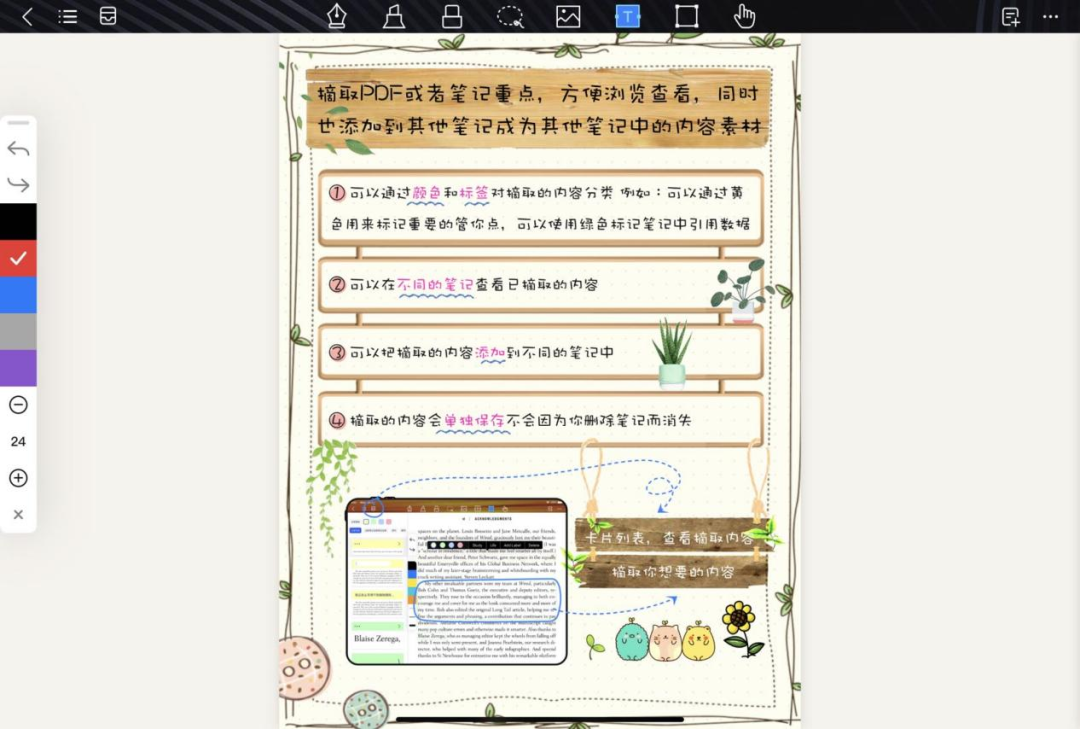Undo the last edit
The height and width of the screenshot is (729, 1080).
[x=18, y=148]
